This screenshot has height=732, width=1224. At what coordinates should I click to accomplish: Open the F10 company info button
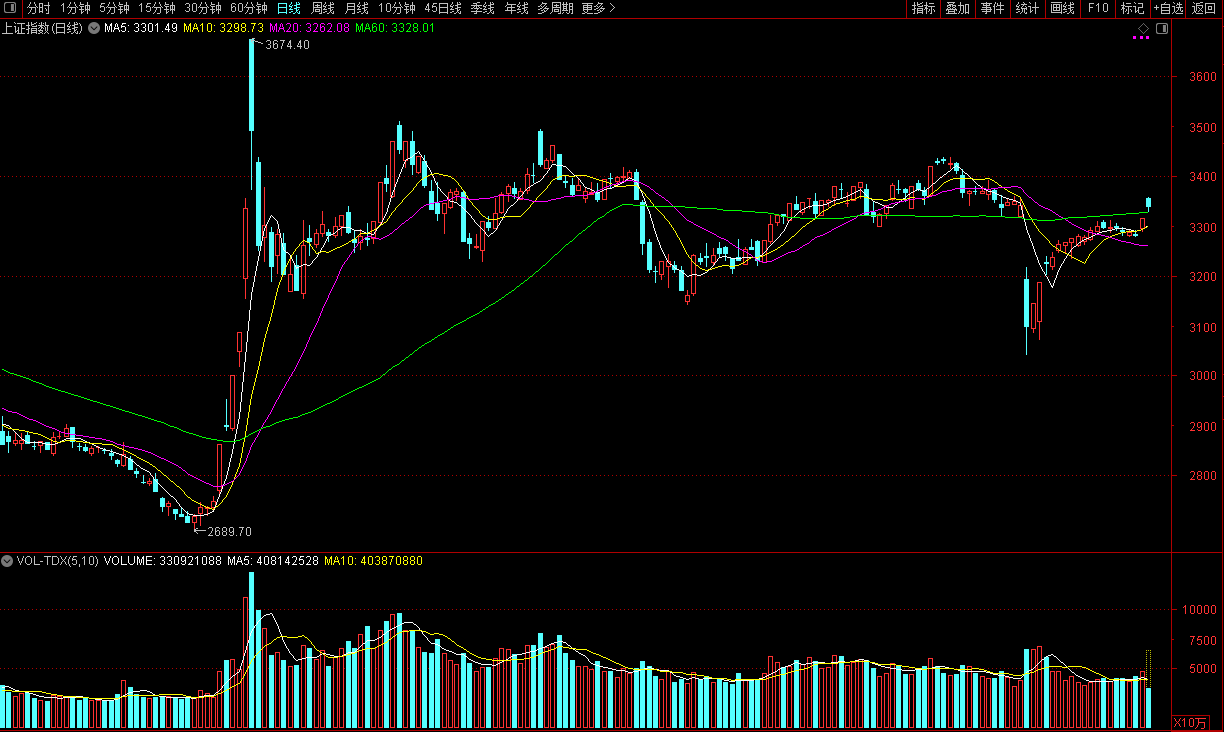[1098, 8]
